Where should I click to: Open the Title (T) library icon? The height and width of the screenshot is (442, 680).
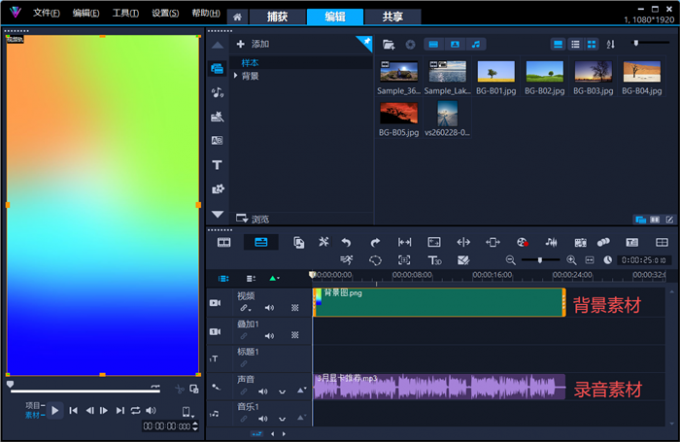(217, 165)
